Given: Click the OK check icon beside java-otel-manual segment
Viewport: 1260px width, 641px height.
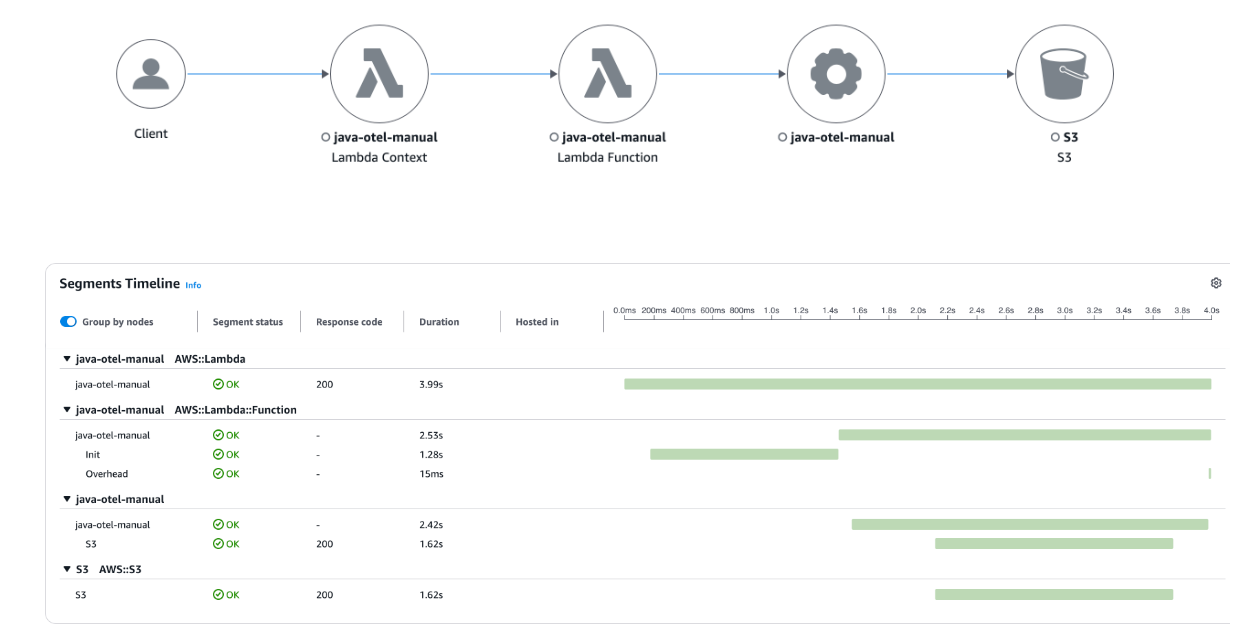Looking at the screenshot, I should coord(216,384).
